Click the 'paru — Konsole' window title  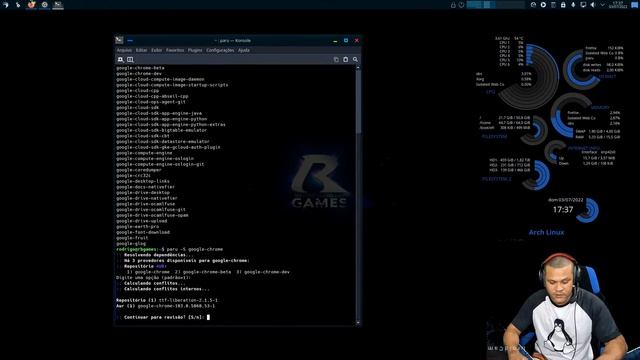pyautogui.click(x=233, y=40)
